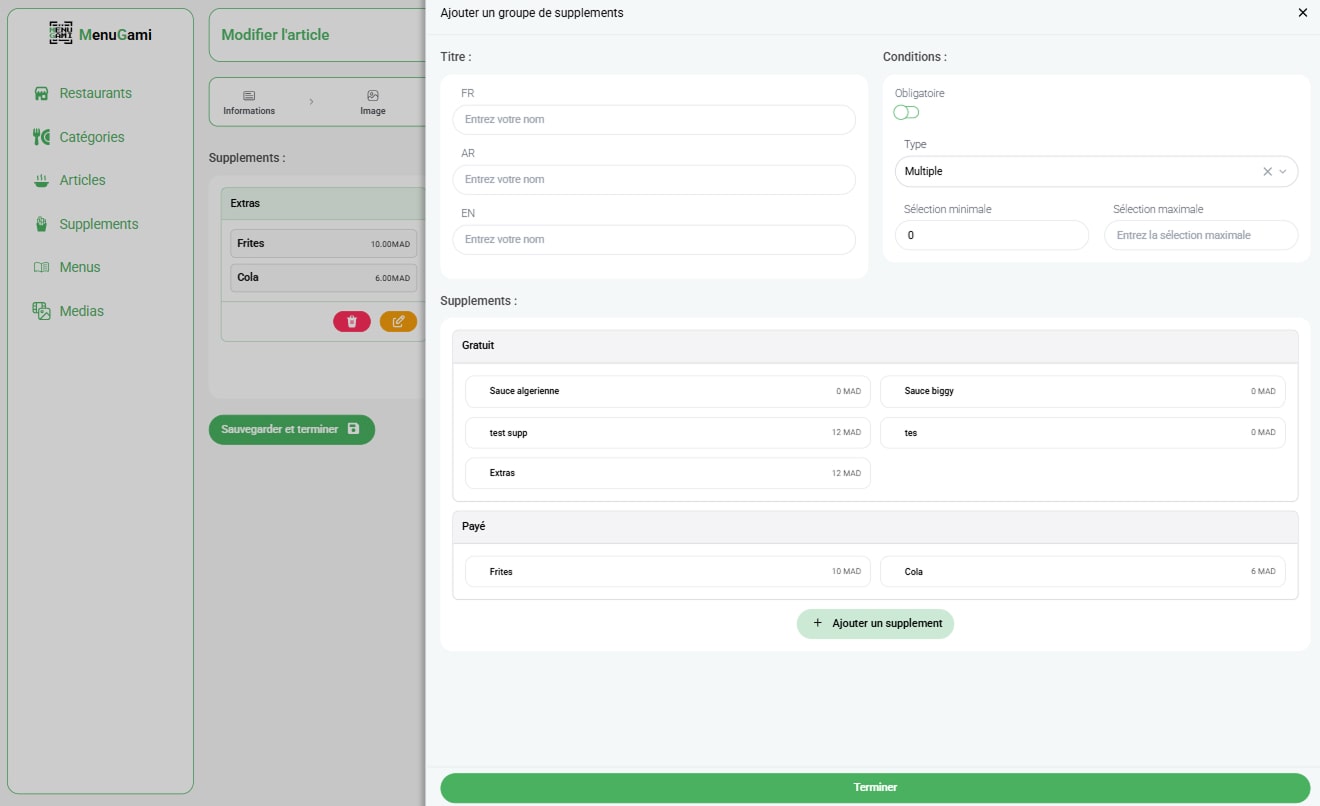Click the Supplements sidebar icon
Screen dimensions: 1320x806
(41, 224)
